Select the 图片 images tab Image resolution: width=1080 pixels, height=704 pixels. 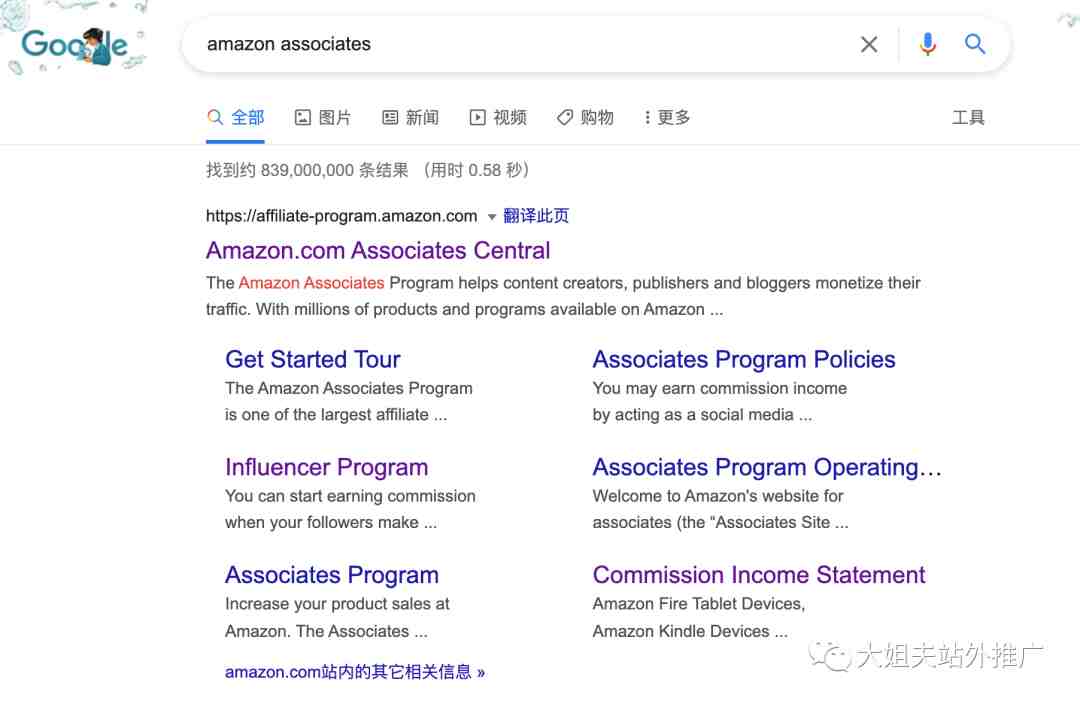pyautogui.click(x=323, y=117)
